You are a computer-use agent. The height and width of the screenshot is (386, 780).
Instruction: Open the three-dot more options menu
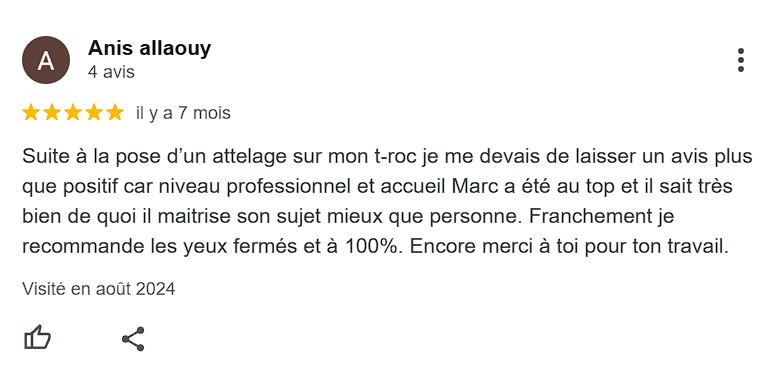[x=740, y=60]
